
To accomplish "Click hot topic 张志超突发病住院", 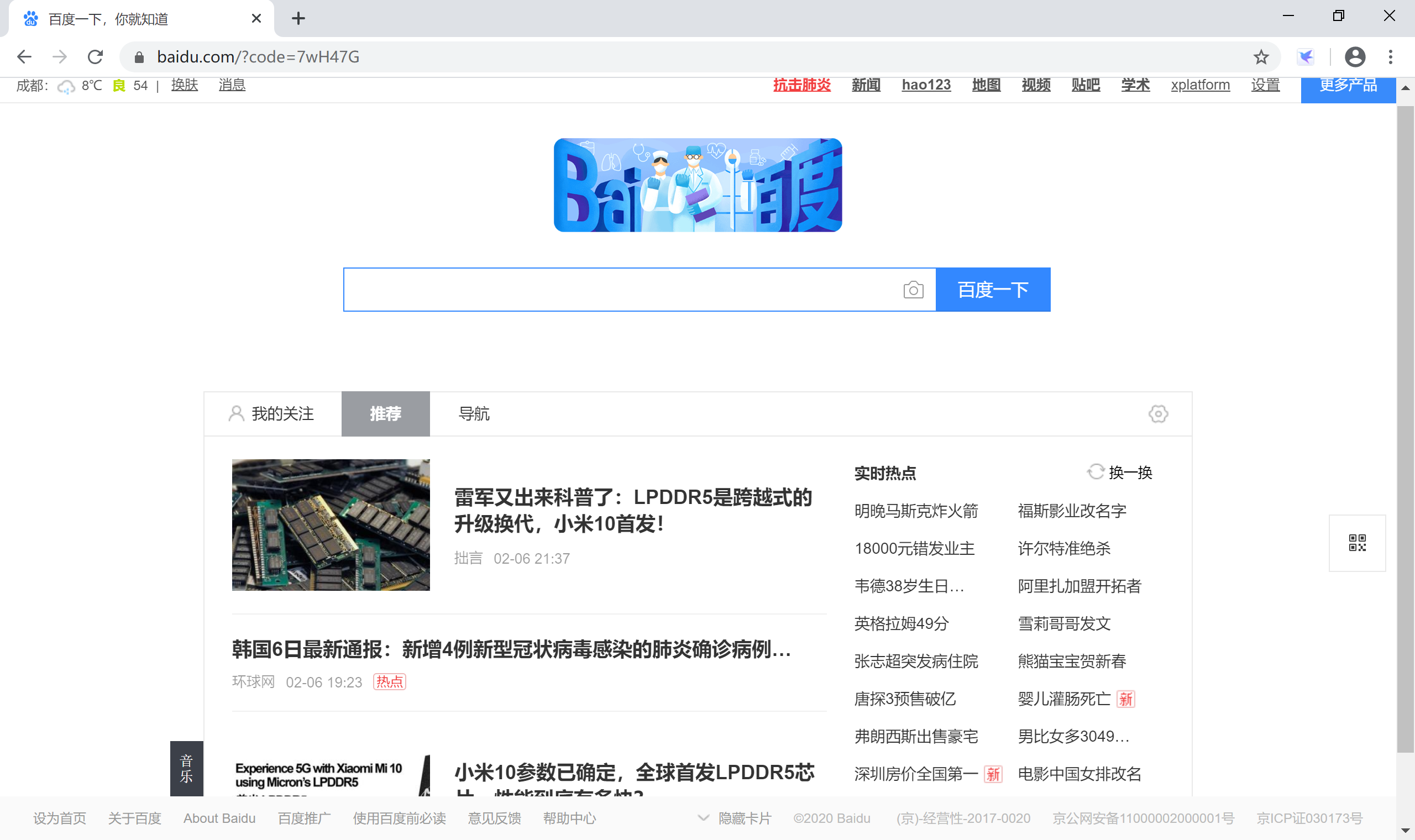I will coord(916,661).
